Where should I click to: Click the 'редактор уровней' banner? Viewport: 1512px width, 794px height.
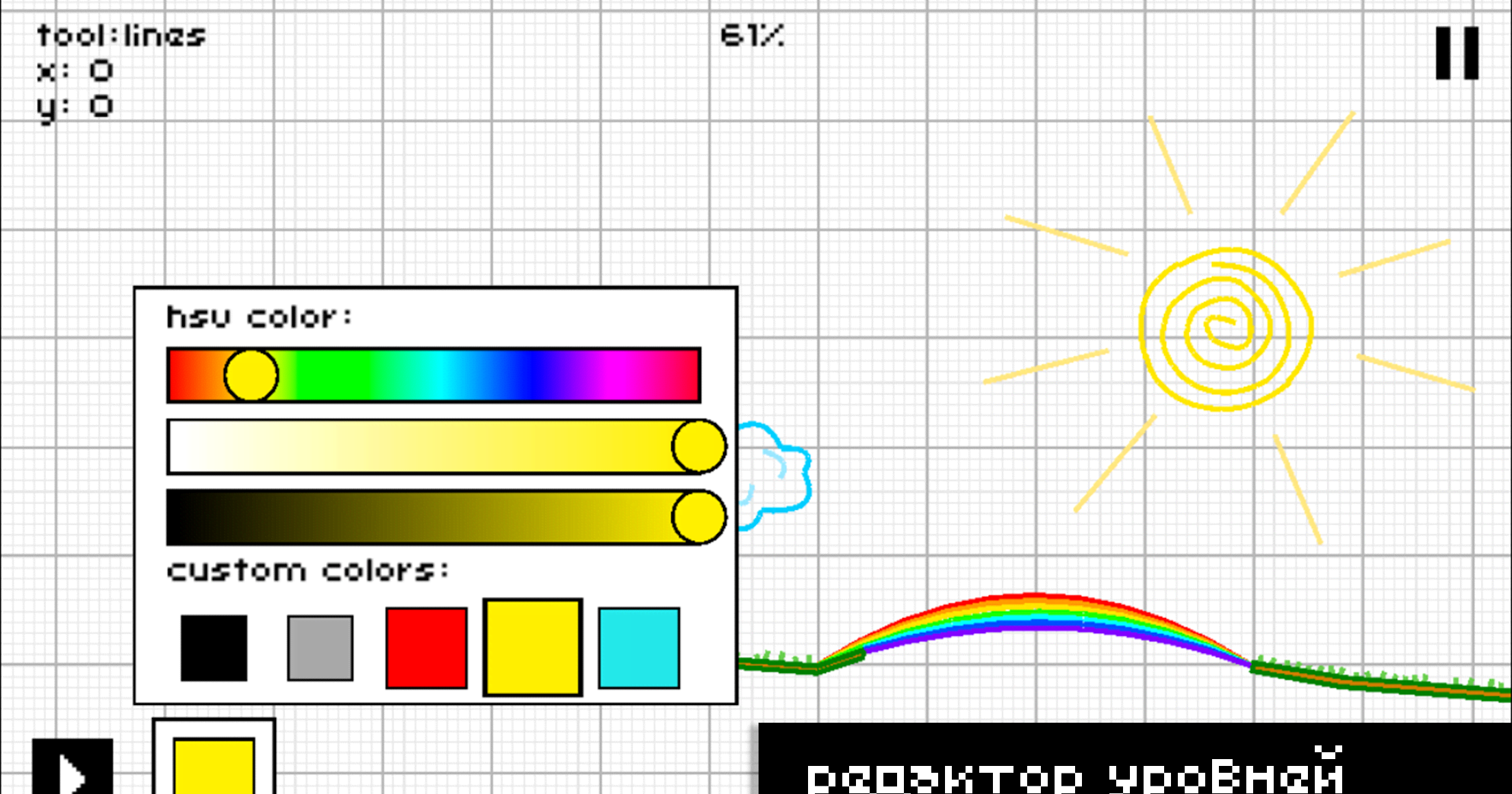[x=1135, y=758]
